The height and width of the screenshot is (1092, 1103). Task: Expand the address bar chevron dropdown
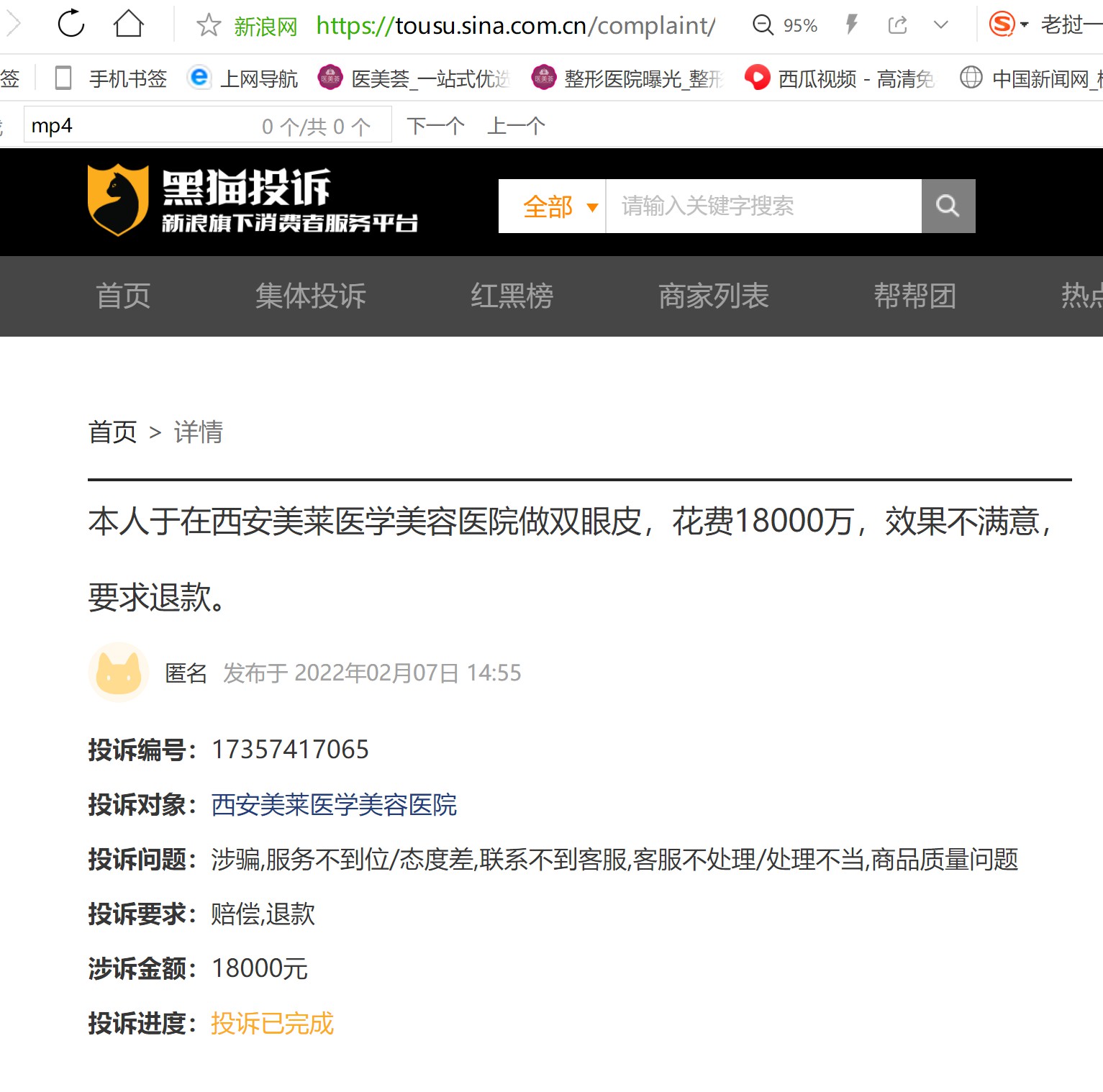pyautogui.click(x=940, y=25)
